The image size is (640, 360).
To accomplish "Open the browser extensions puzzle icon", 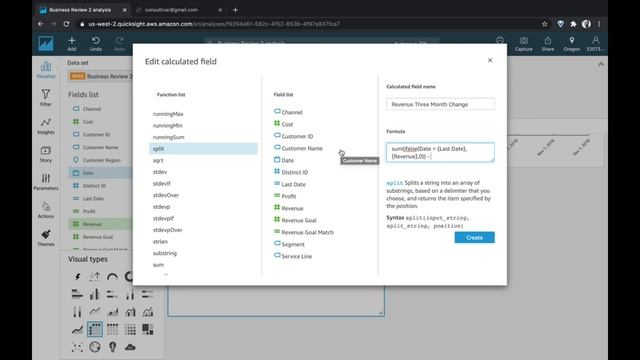I will click(x=573, y=24).
